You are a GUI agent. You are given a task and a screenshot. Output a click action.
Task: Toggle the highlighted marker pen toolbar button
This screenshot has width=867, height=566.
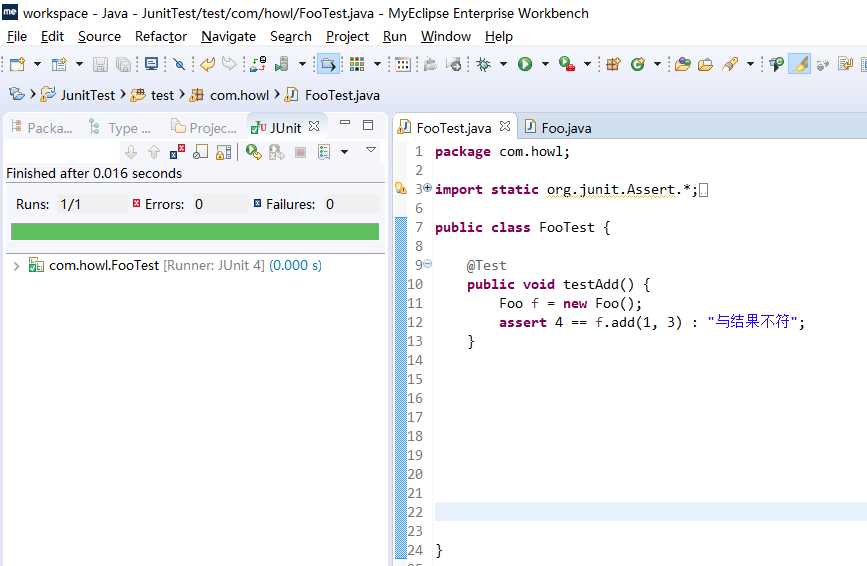[800, 64]
